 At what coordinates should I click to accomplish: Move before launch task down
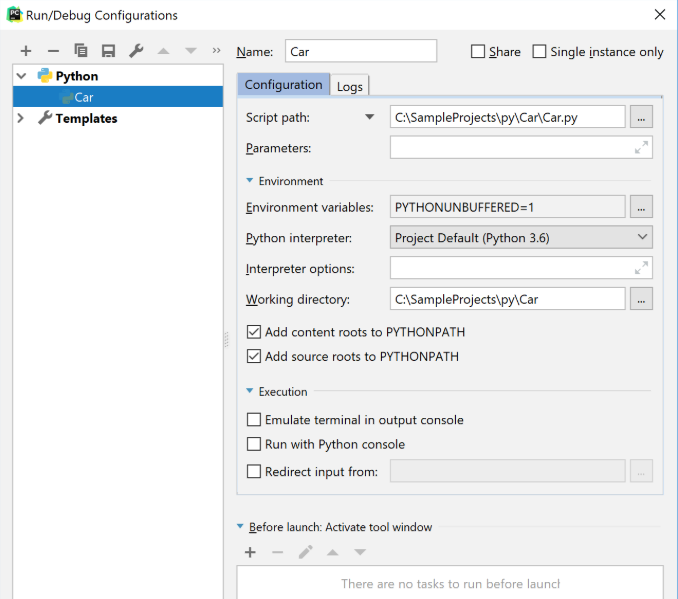point(360,552)
